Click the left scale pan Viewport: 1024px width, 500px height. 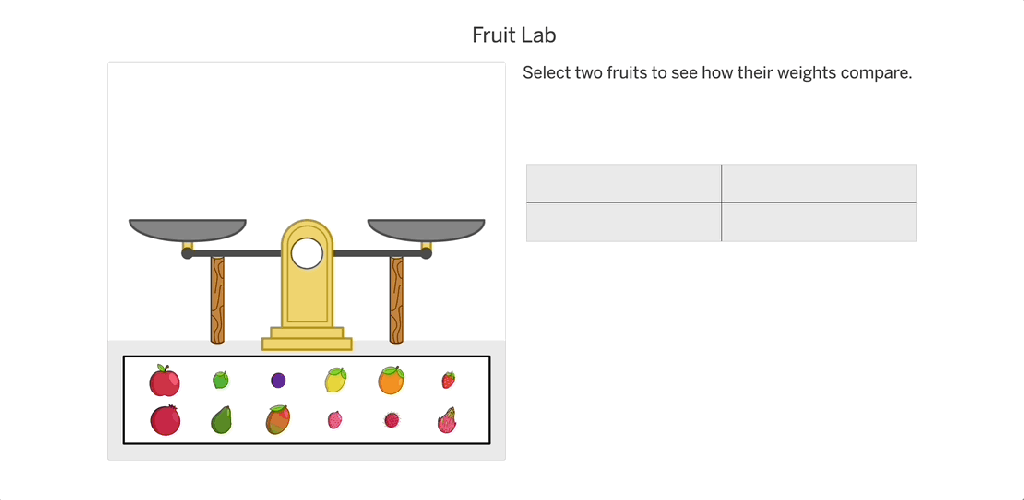coord(187,229)
